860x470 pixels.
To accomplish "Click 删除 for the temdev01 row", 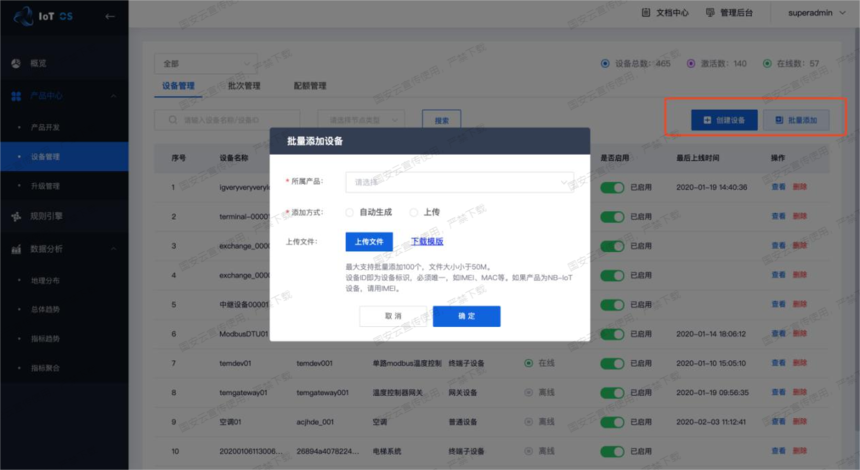I will (x=800, y=363).
